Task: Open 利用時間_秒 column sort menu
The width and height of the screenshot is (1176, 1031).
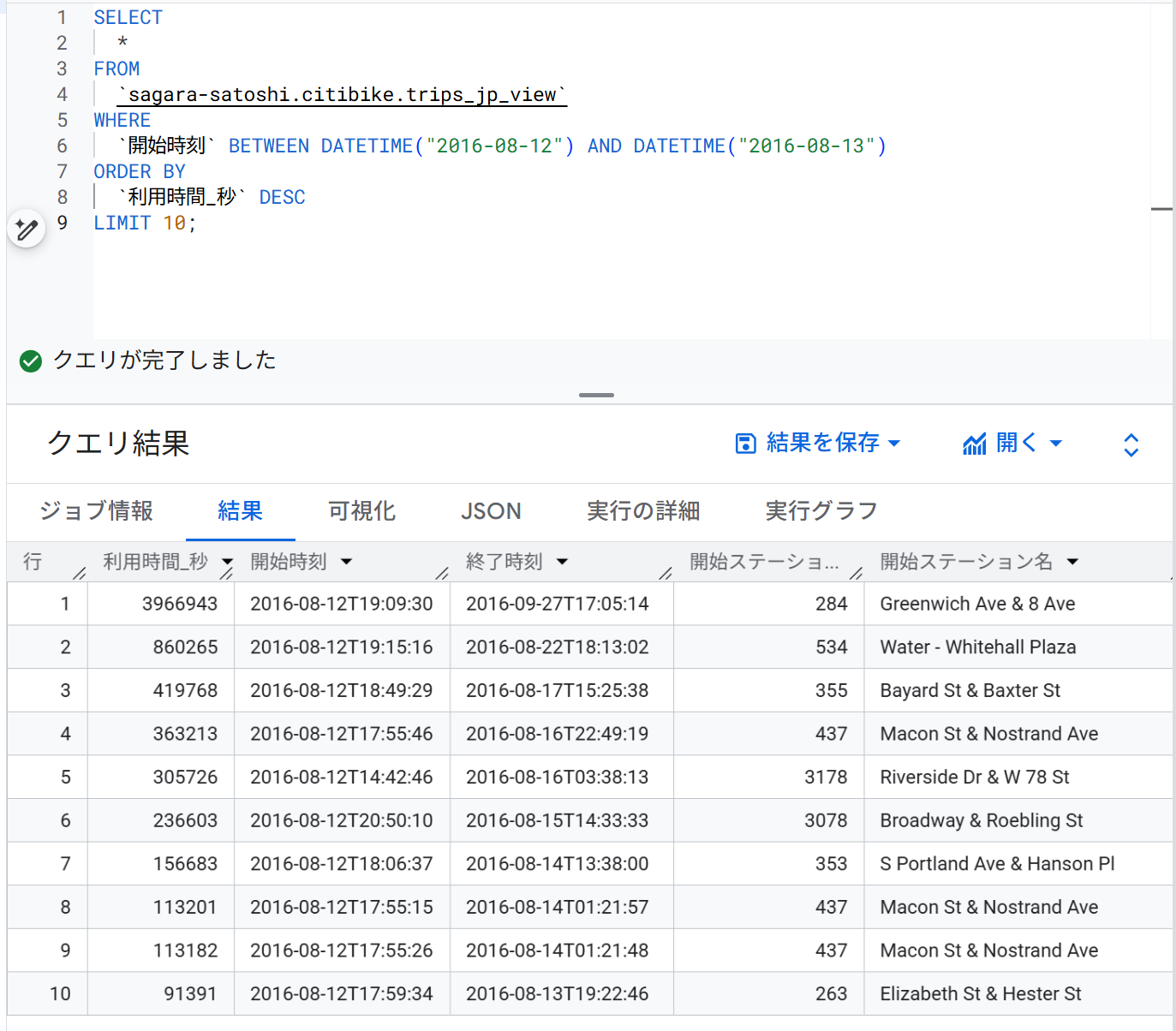Action: point(227,562)
